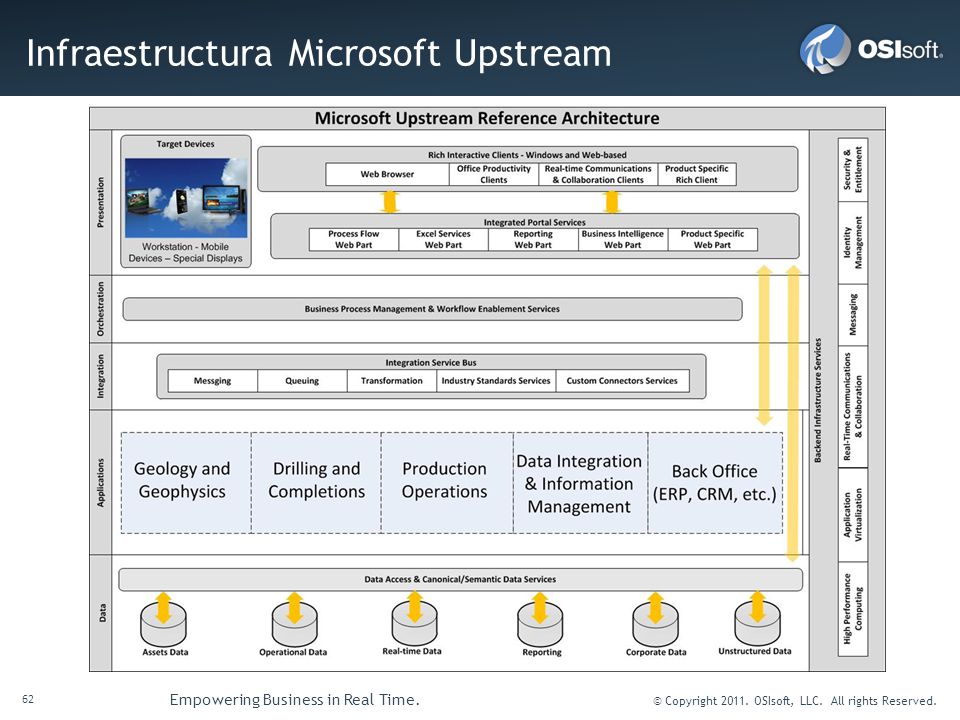Click the Integration Service Bus heading
960x720 pixels.
click(431, 362)
